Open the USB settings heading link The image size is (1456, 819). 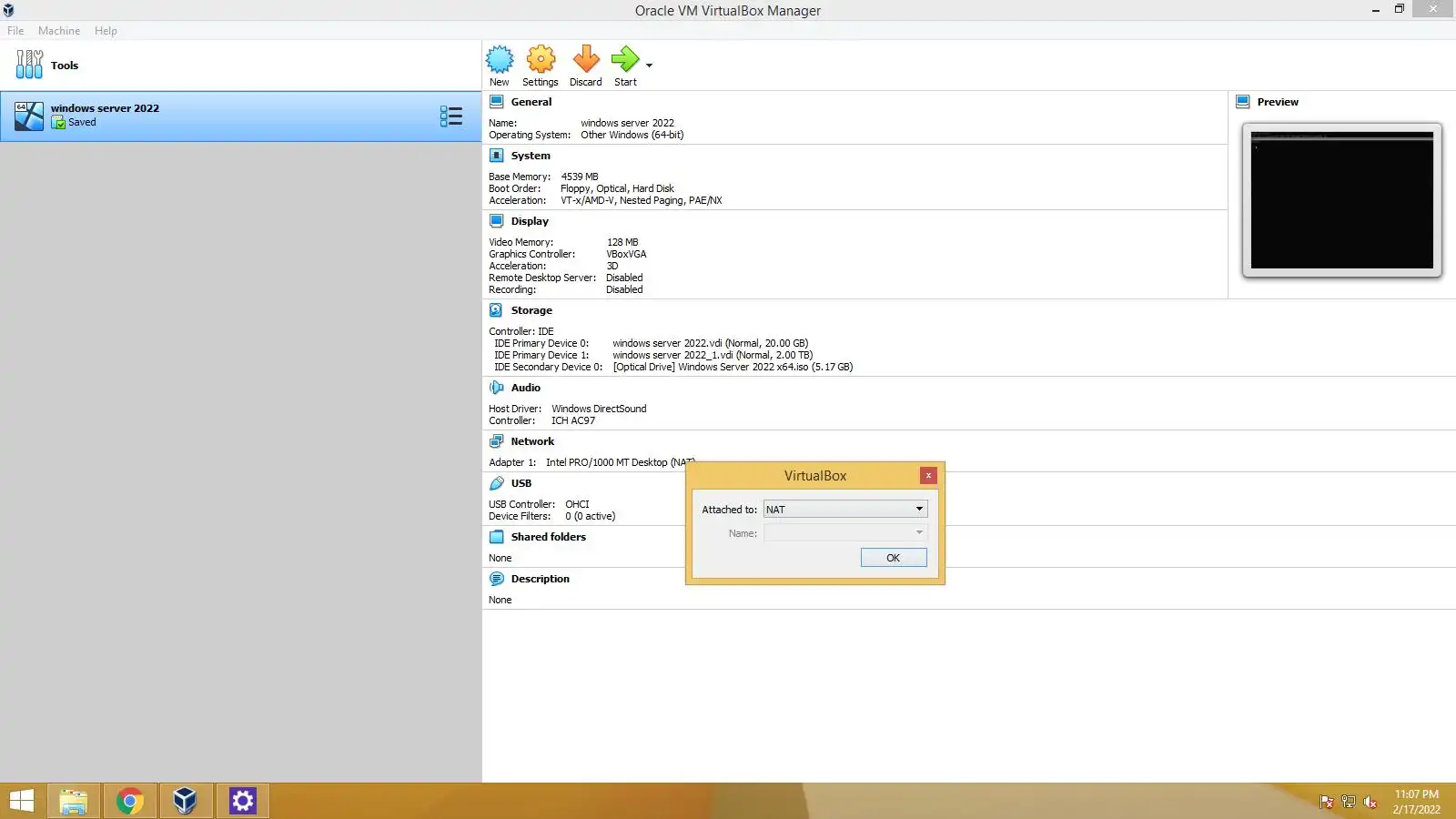(x=521, y=483)
